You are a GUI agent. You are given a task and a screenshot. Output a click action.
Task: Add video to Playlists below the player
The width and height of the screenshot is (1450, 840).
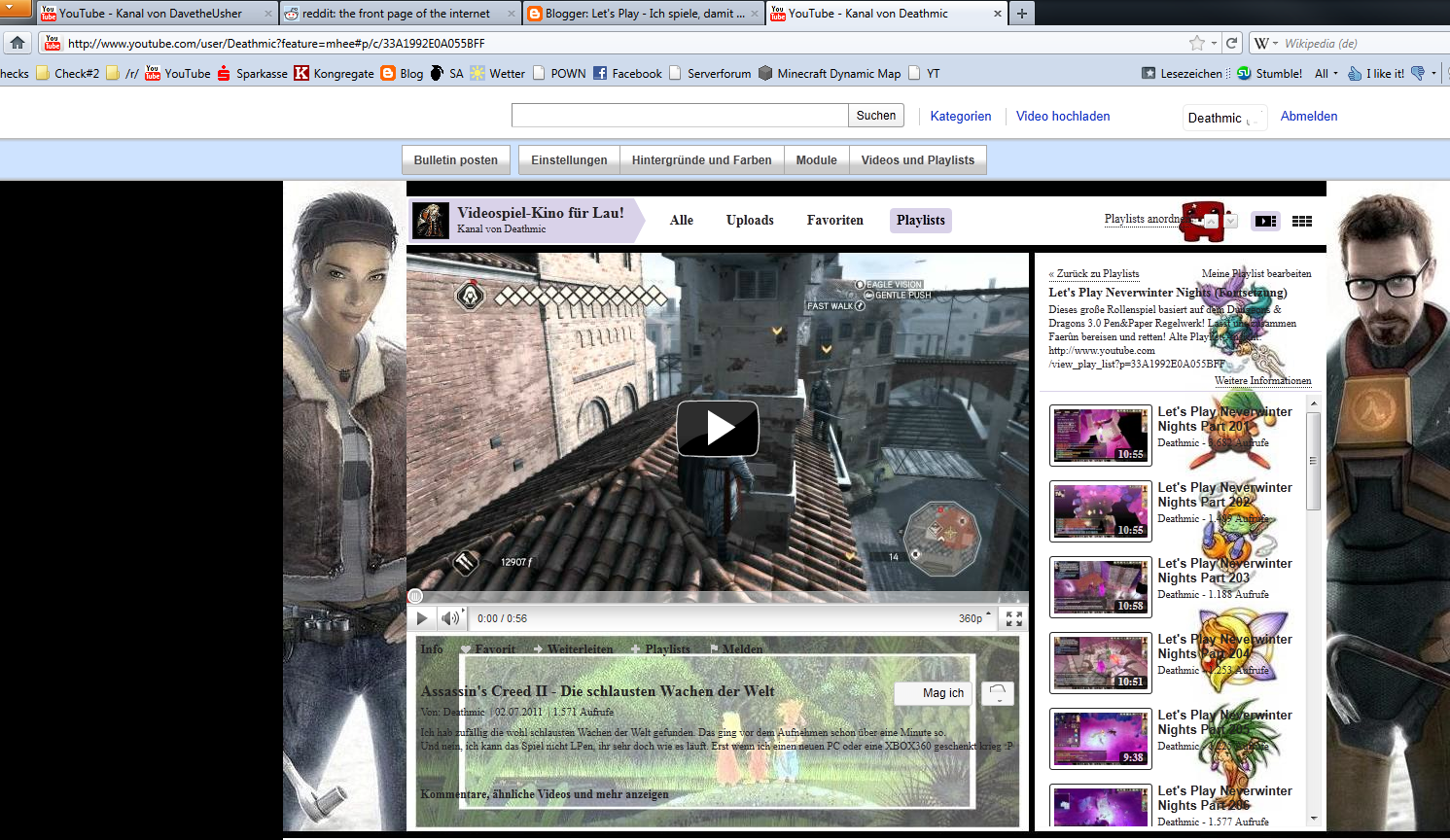point(661,649)
